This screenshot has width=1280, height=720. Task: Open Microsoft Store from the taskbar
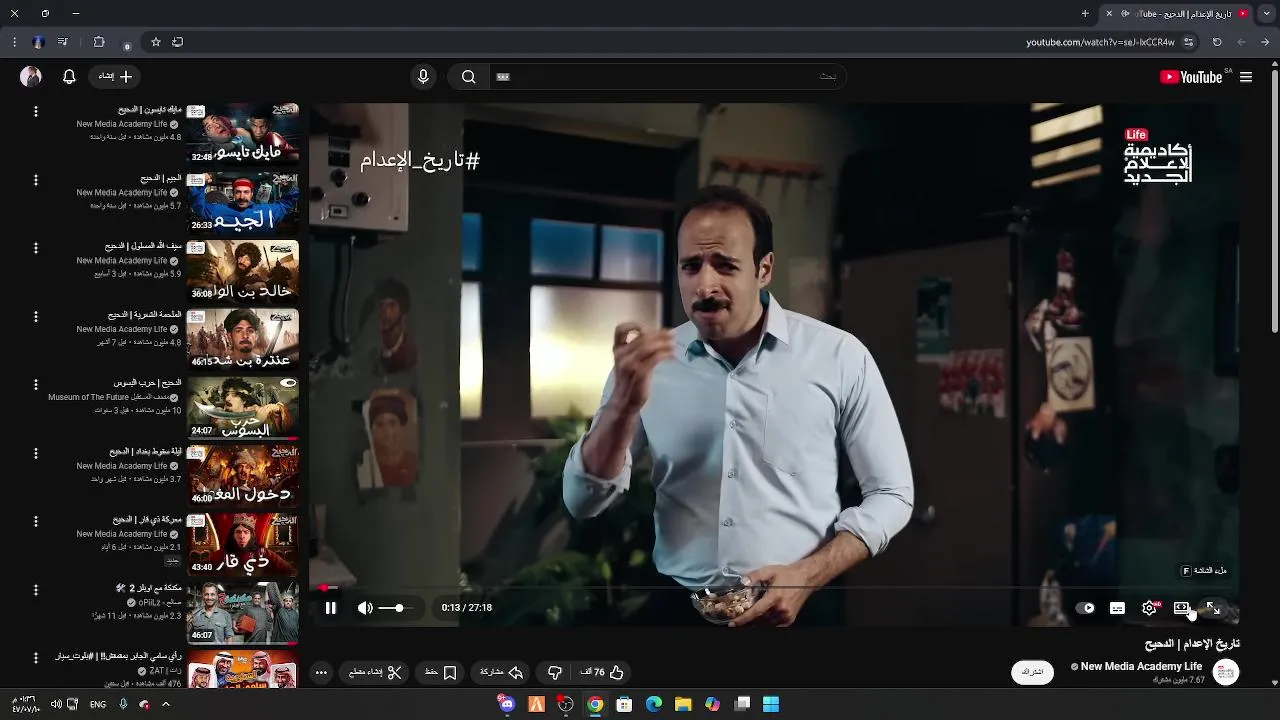coord(624,704)
